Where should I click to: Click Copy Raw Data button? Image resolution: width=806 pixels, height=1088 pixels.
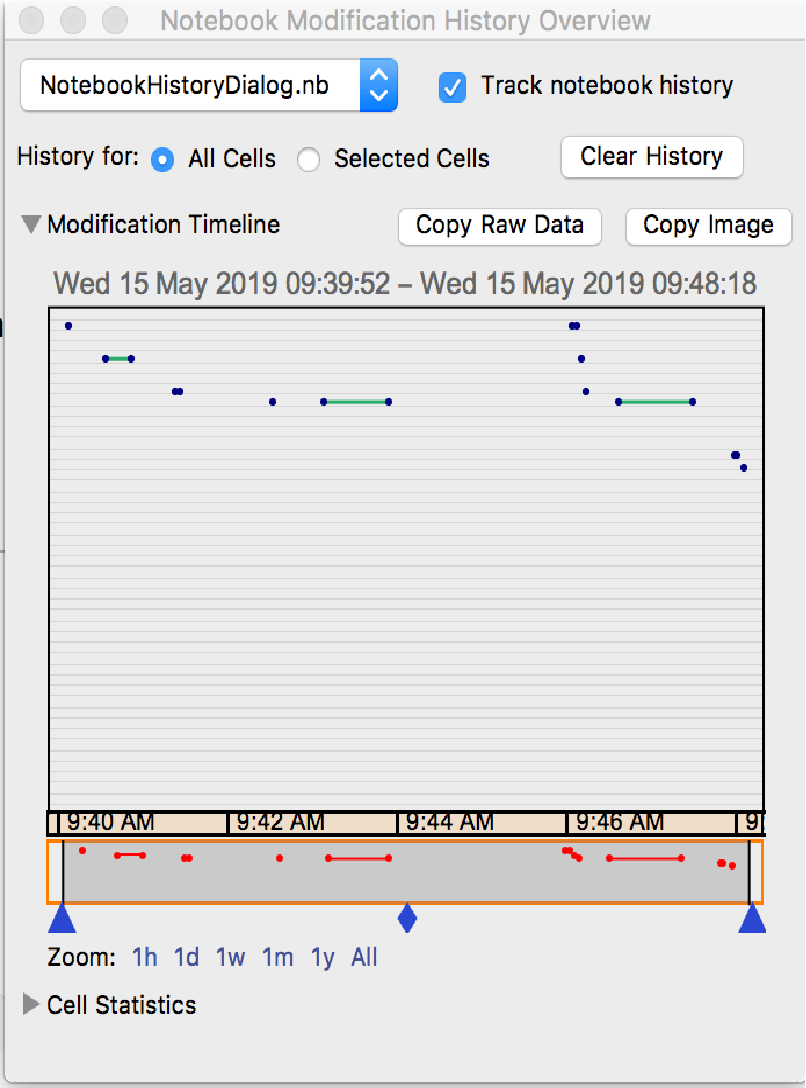pos(499,226)
